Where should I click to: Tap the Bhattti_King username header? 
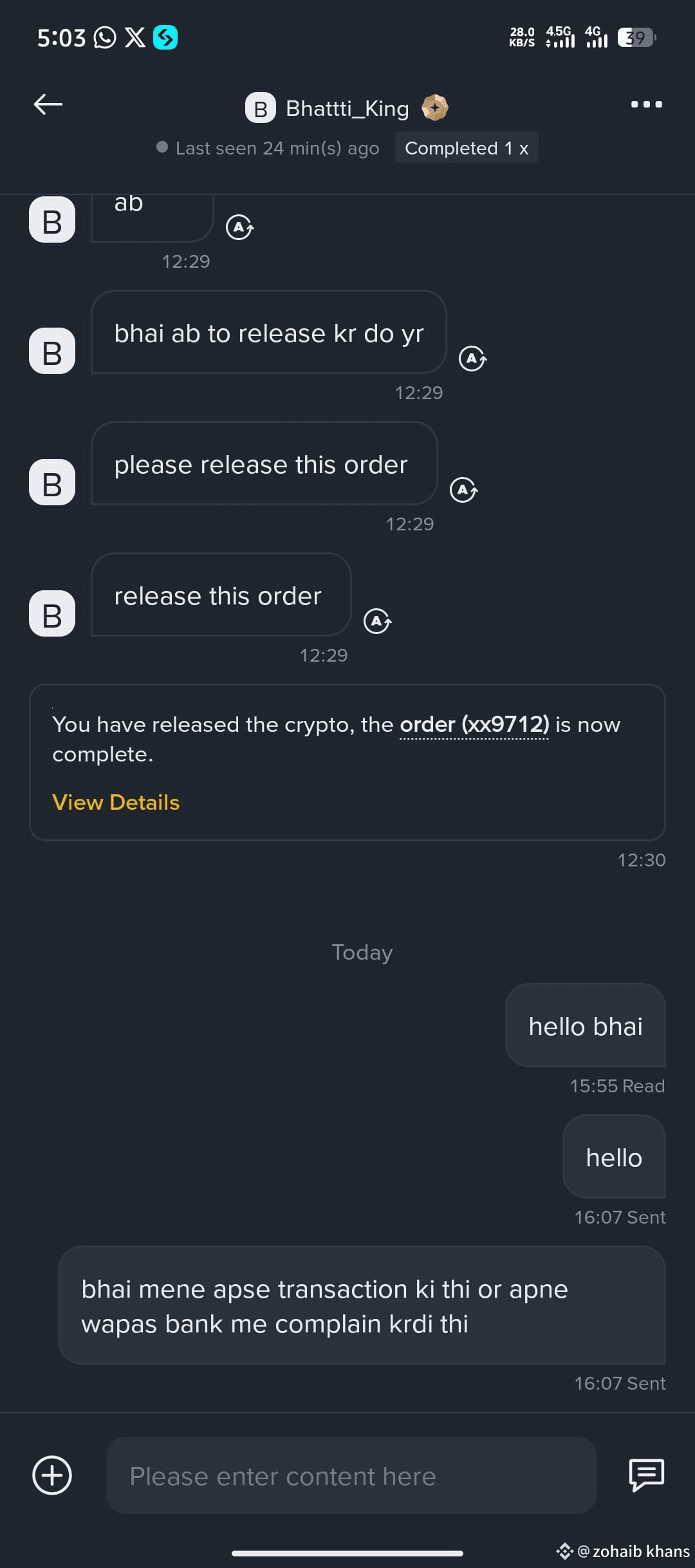(347, 108)
